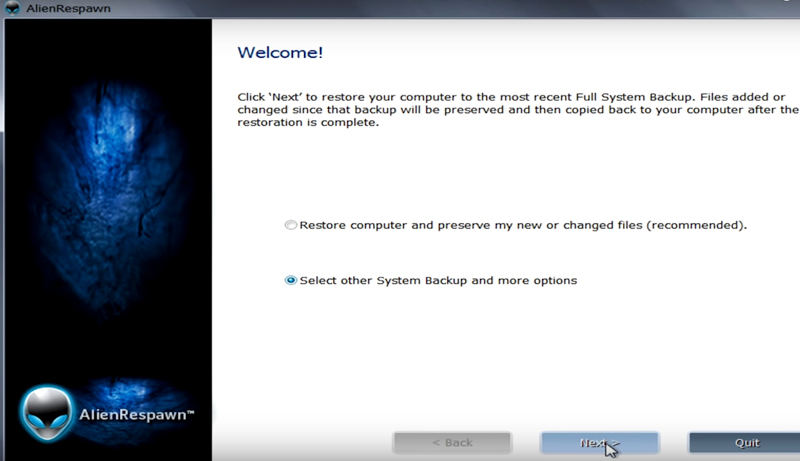Click the 'Click Next to restore' instruction paragraph
The image size is (800, 461).
(x=518, y=110)
